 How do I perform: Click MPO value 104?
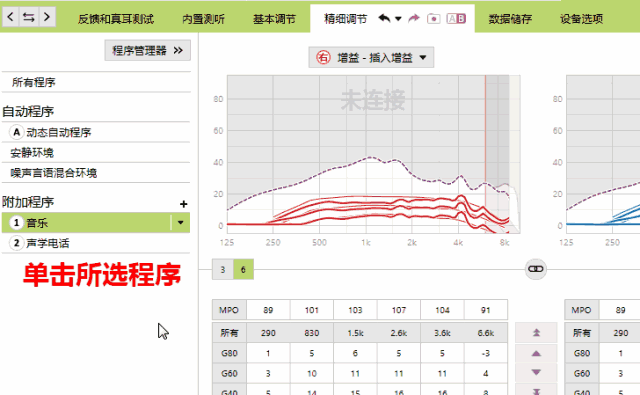click(442, 310)
